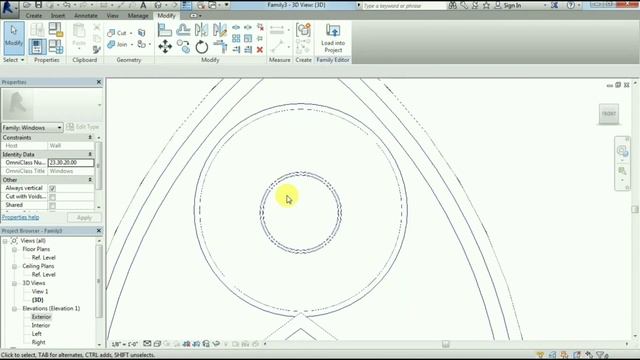Close the Project Browser panel
Viewport: 640px width, 360px height.
[x=99, y=231]
